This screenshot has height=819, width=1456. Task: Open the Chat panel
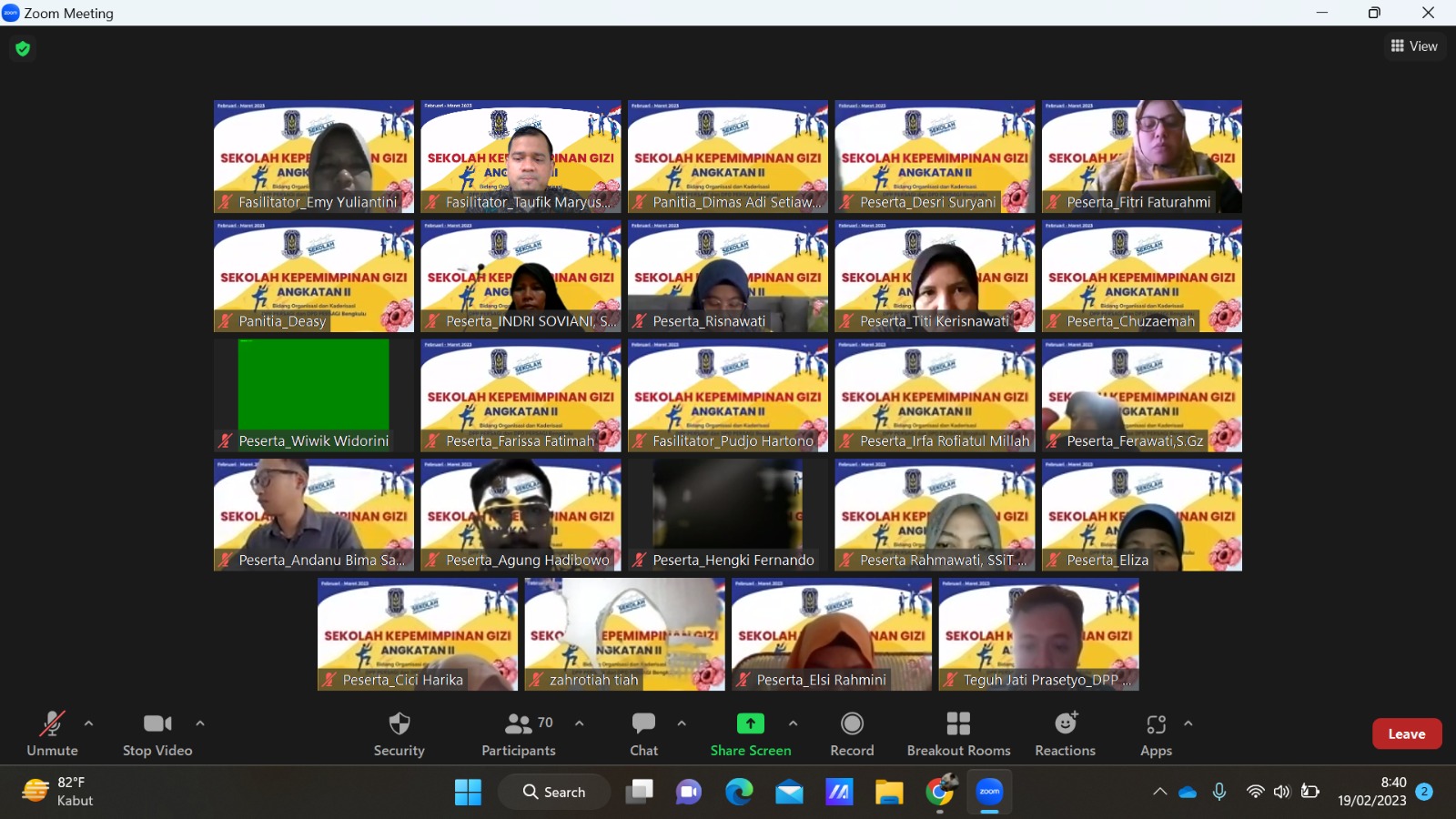coord(643,733)
